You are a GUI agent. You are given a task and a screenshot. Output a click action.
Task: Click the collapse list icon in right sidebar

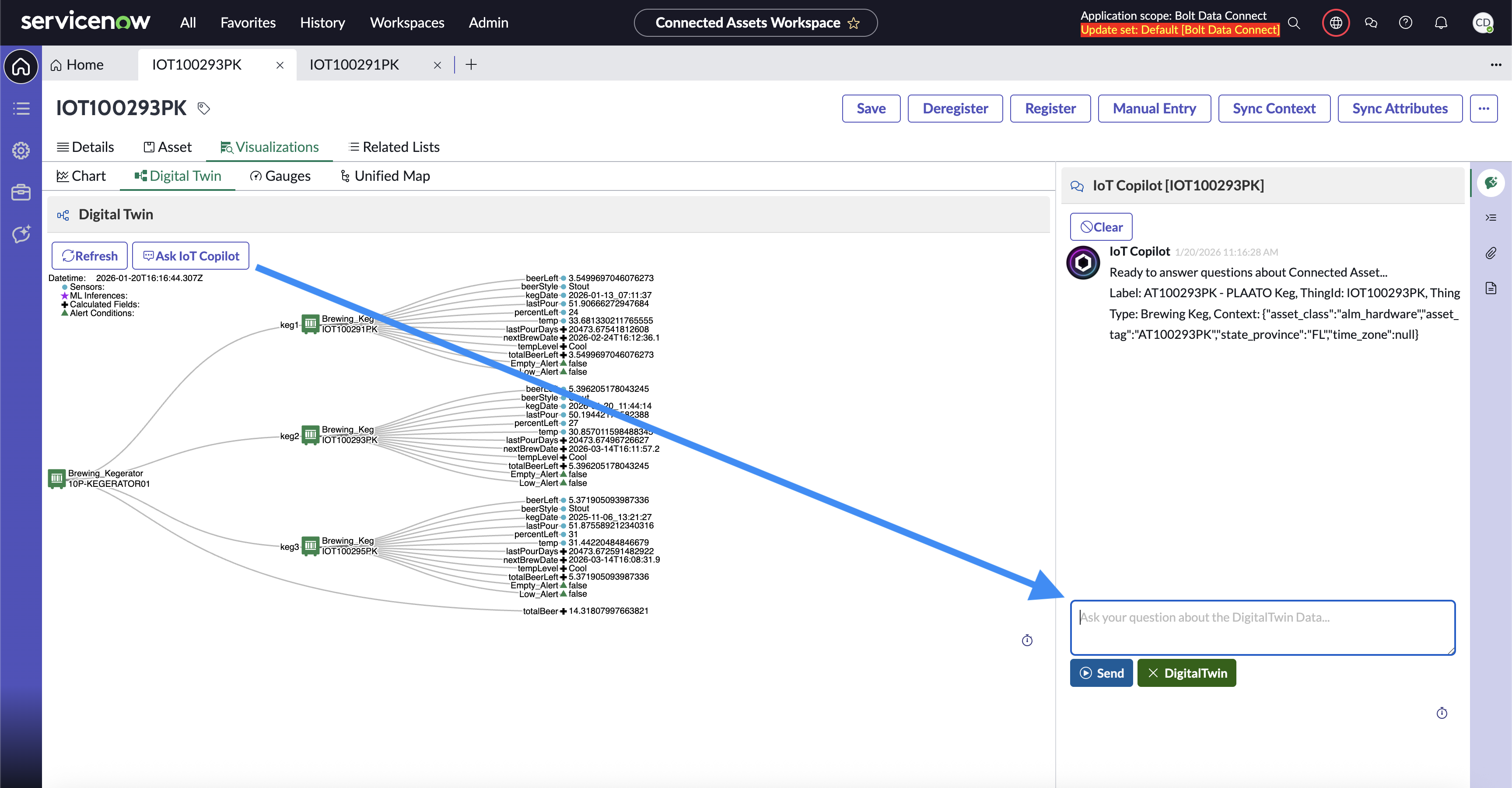coord(1491,218)
